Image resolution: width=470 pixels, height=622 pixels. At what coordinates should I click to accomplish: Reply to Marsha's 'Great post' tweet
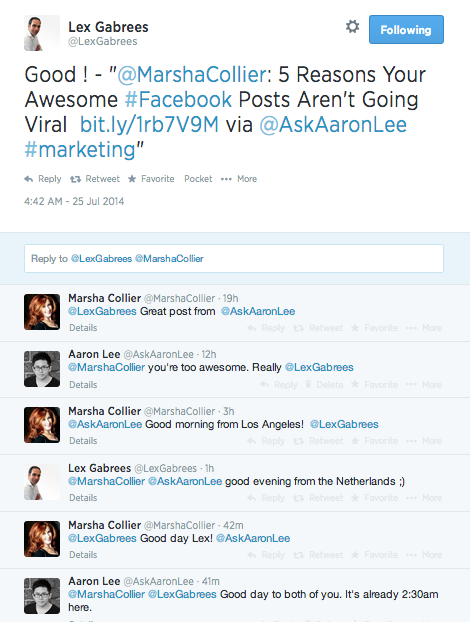266,328
